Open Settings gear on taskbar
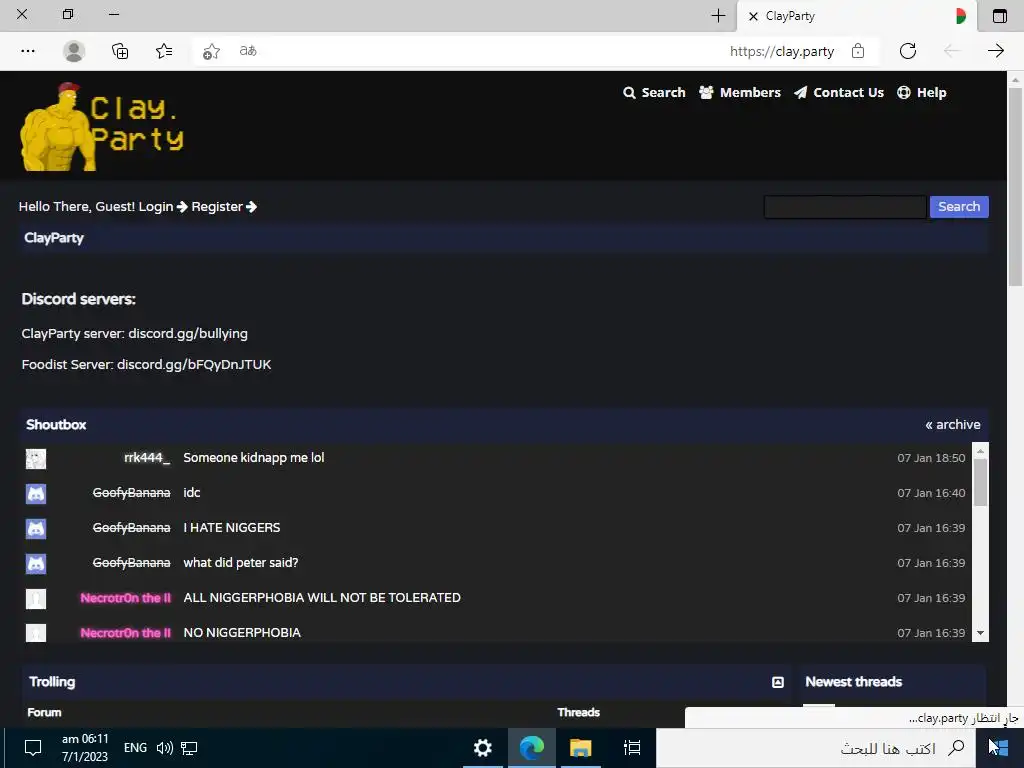The height and width of the screenshot is (768, 1024). [x=483, y=748]
